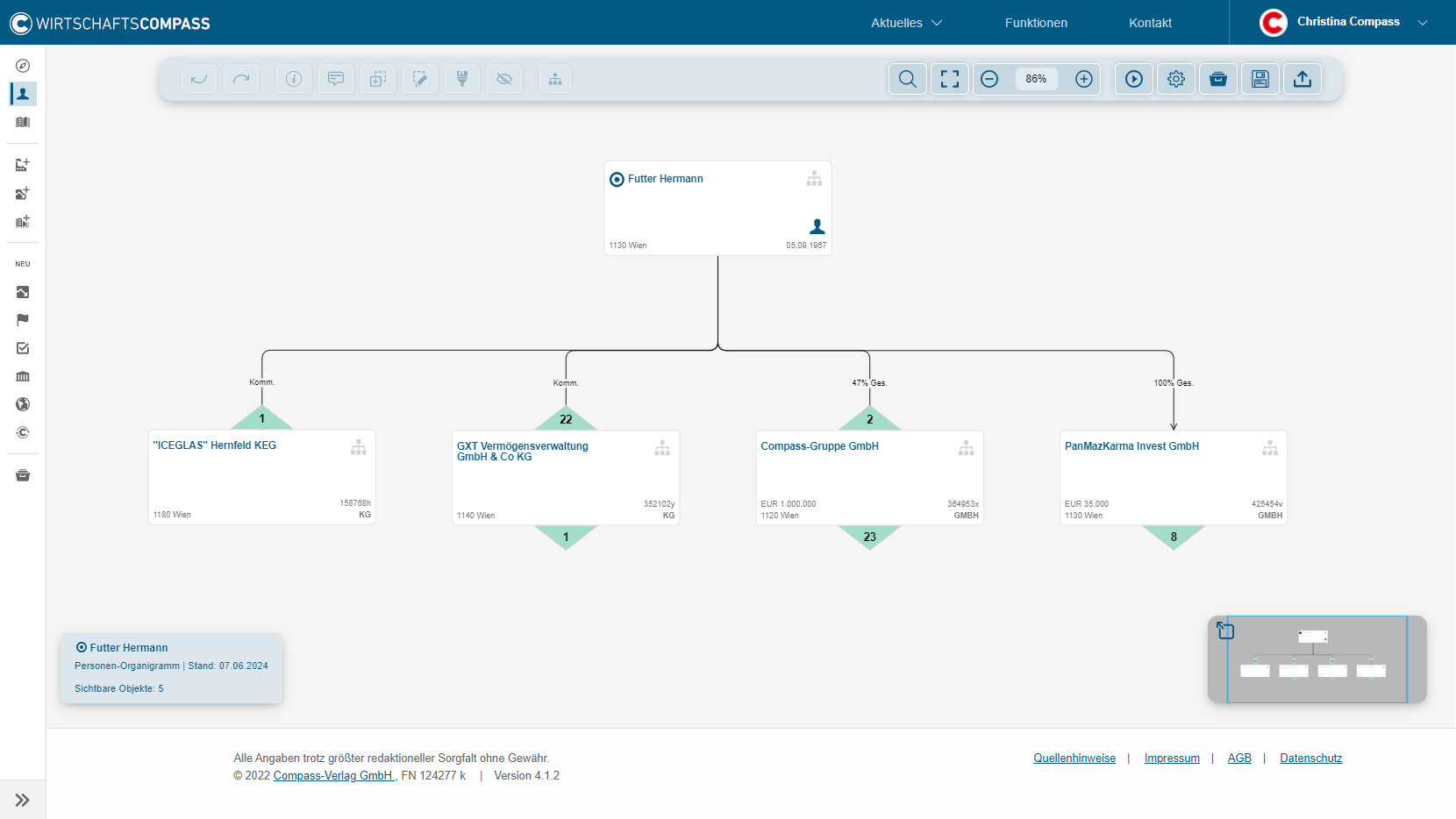The image size is (1456, 819).
Task: Click the edit selection pencil icon
Action: [420, 79]
